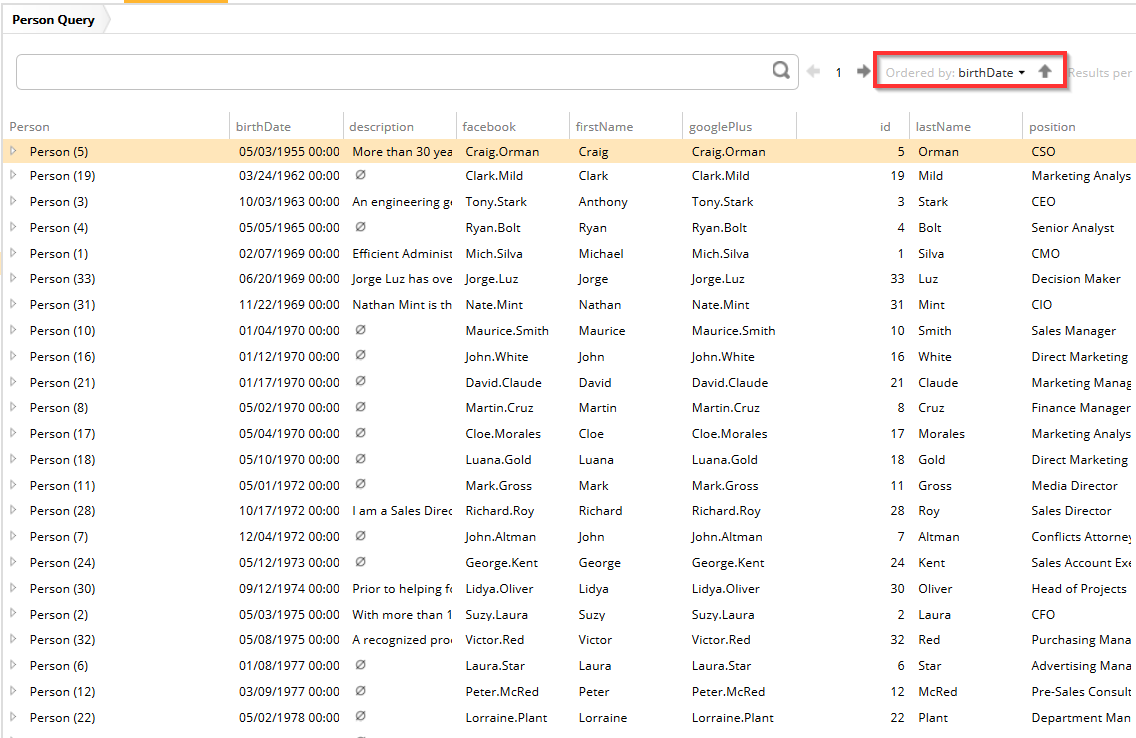1136x738 pixels.
Task: Expand the Person (5) row
Action: click(14, 151)
